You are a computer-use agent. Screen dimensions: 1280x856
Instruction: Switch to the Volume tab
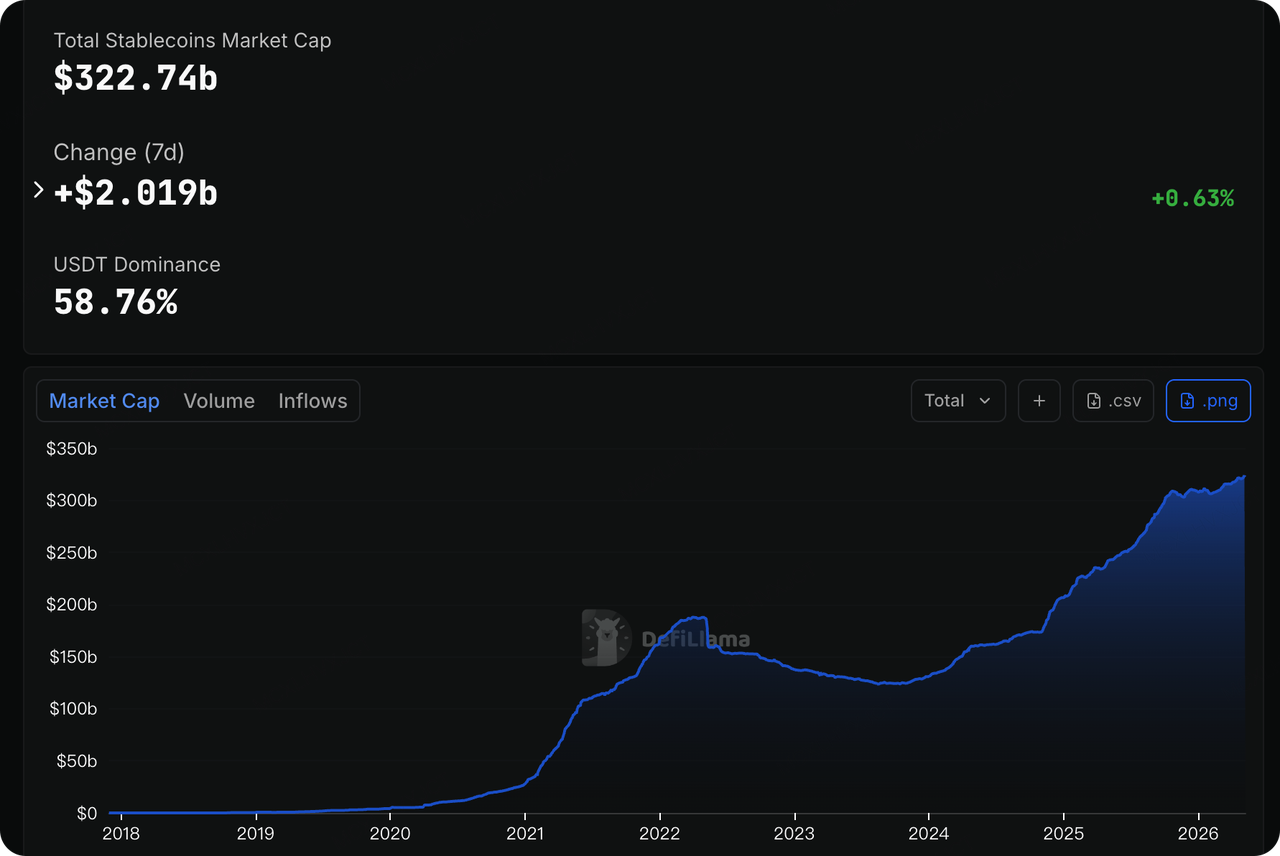click(219, 401)
